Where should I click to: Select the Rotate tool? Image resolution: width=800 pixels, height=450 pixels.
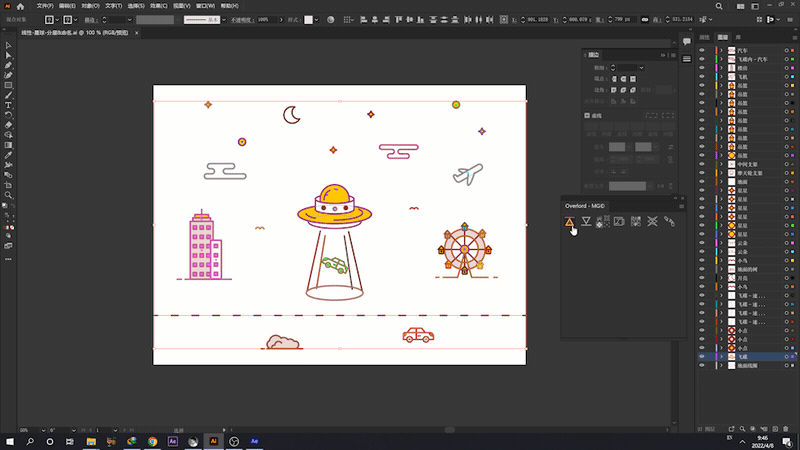pos(8,115)
